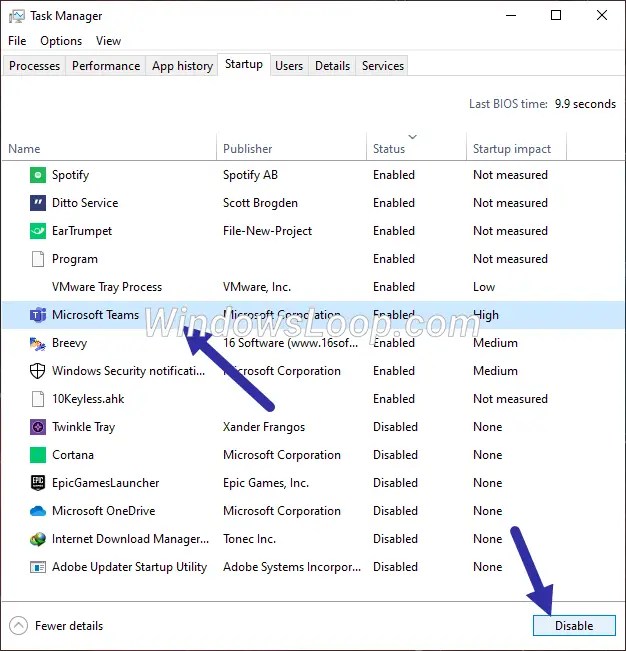This screenshot has width=626, height=651.
Task: Click the File-New-Project publisher cell
Action: (x=267, y=231)
